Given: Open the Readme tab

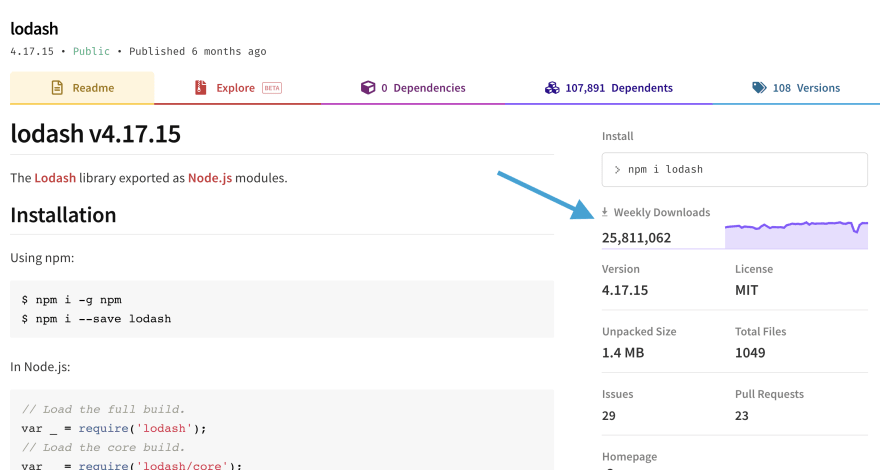Looking at the screenshot, I should [x=82, y=88].
